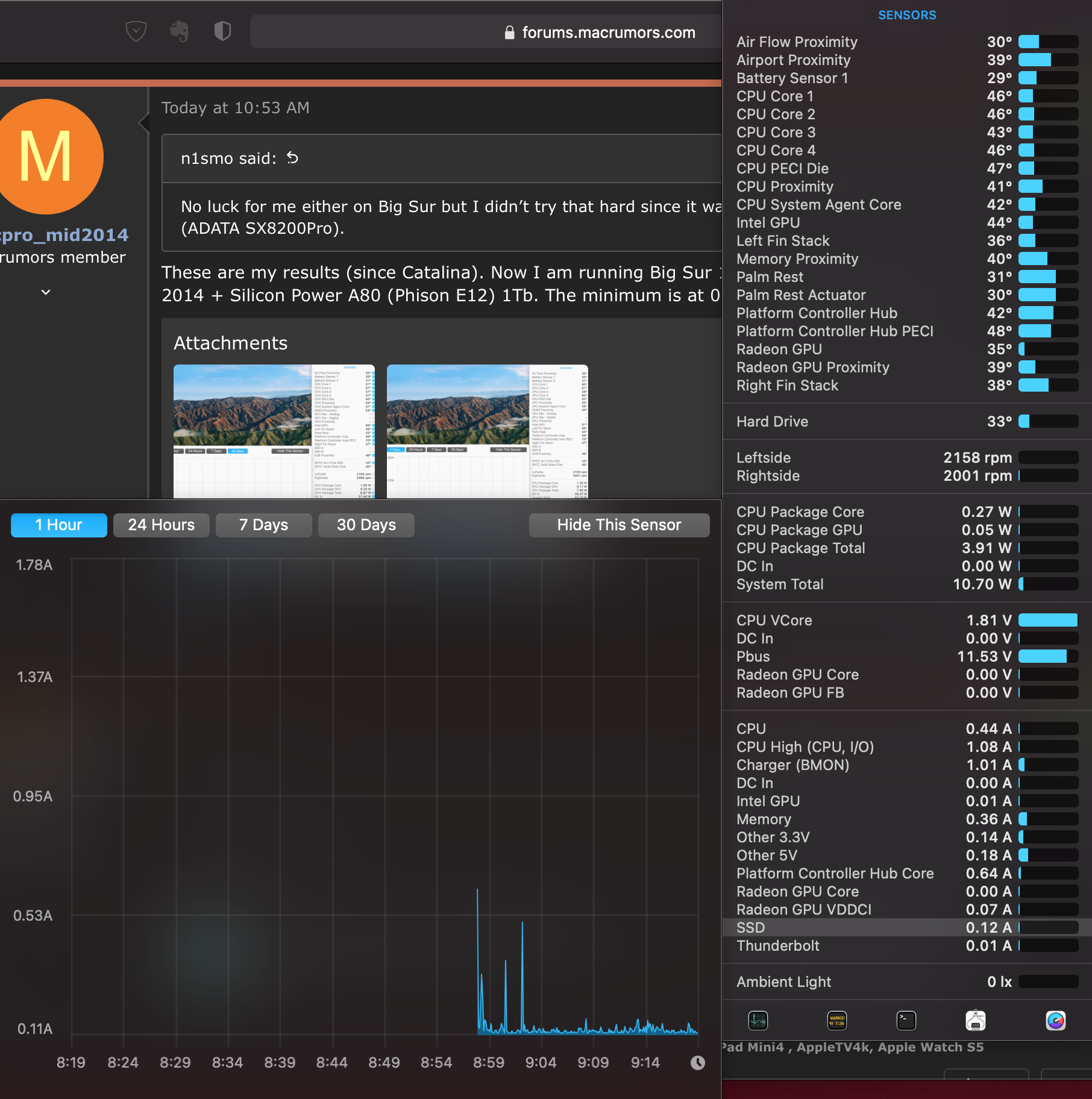Select the Other 5V current row
Viewport: 1092px width, 1099px height.
point(907,855)
